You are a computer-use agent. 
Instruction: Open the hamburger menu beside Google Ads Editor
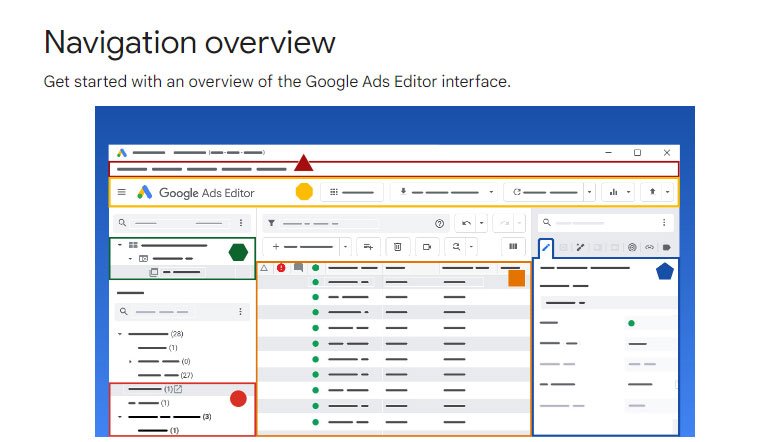click(x=122, y=192)
